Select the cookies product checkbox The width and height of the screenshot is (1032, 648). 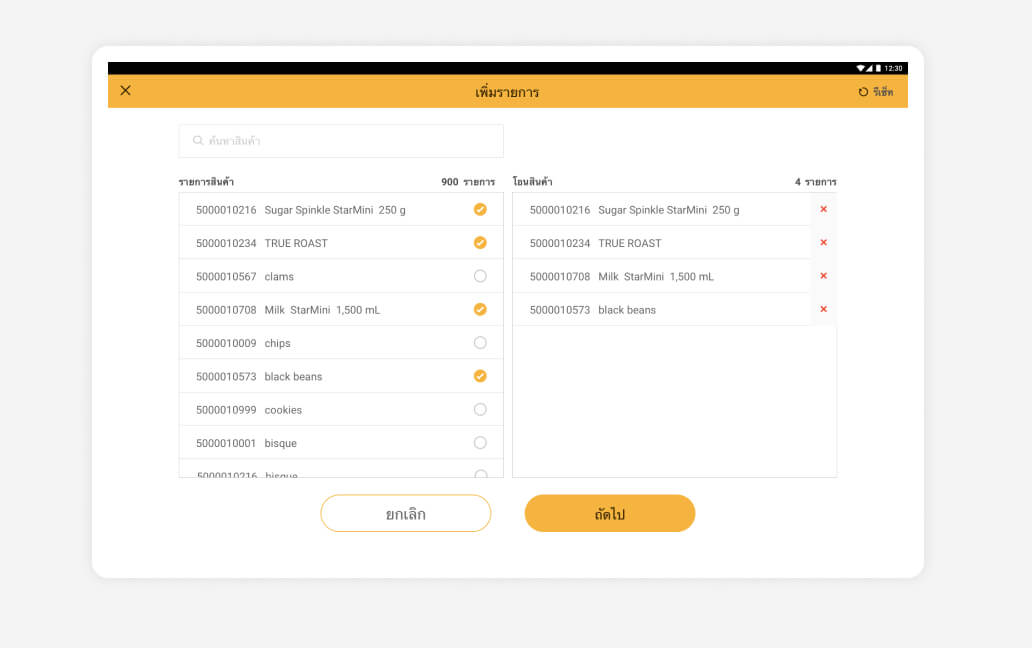pos(480,410)
